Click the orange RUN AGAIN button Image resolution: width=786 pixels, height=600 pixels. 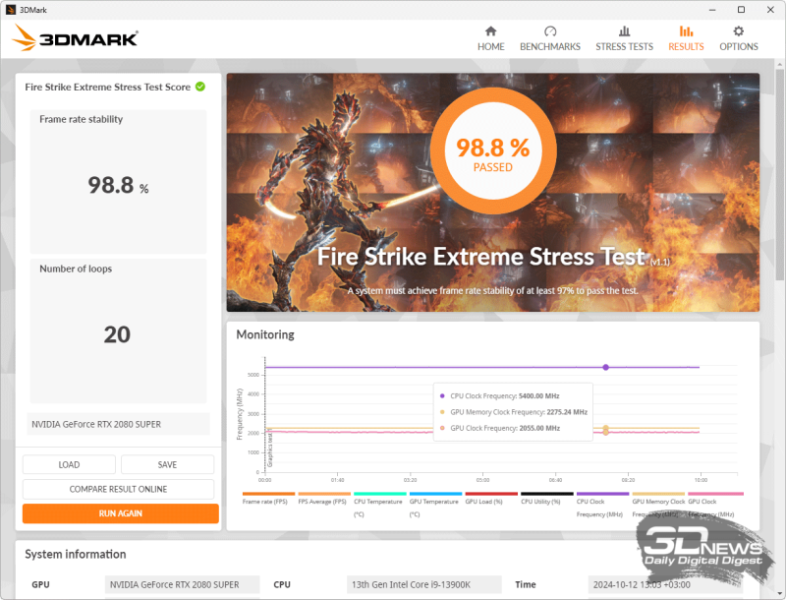pyautogui.click(x=120, y=513)
